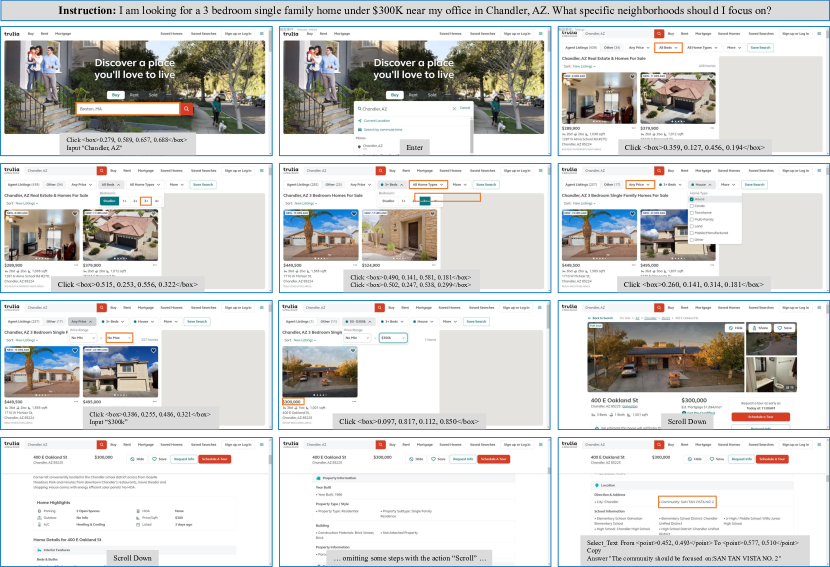Select Studio in the open Bedrooms popup

[x=110, y=201]
